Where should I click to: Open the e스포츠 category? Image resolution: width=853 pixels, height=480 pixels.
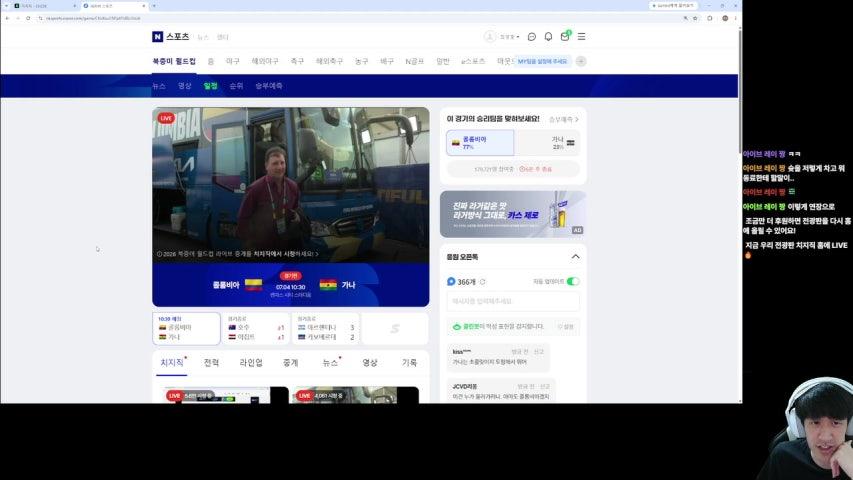[473, 61]
